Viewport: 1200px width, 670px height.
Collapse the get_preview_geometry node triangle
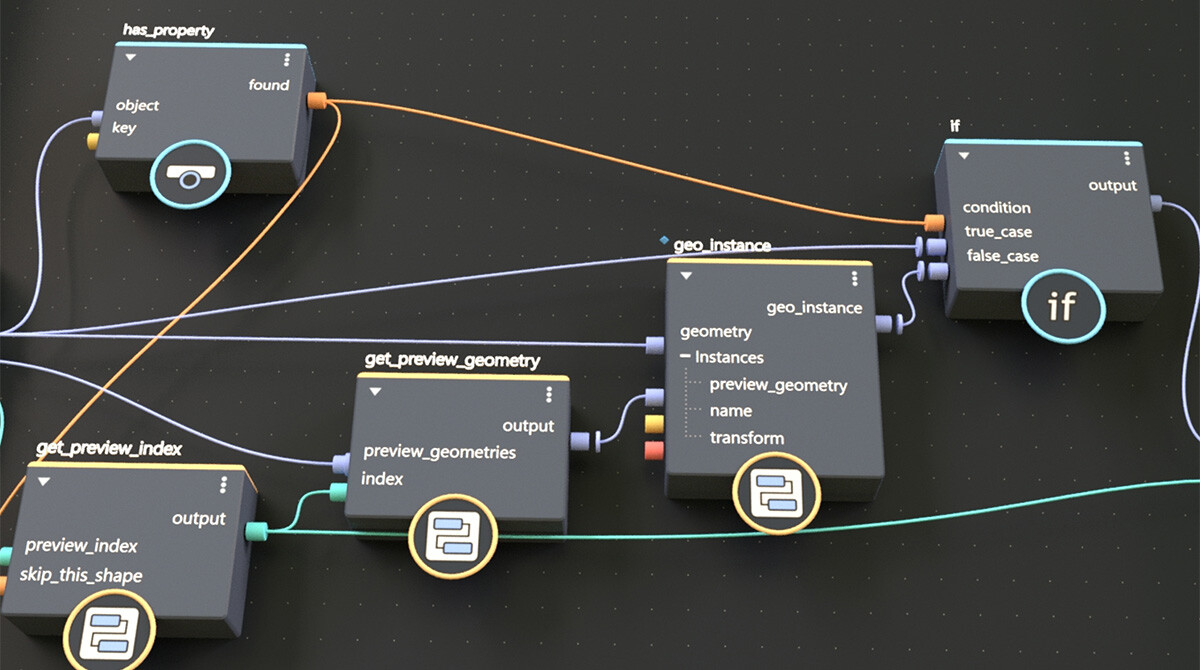pyautogui.click(x=376, y=392)
